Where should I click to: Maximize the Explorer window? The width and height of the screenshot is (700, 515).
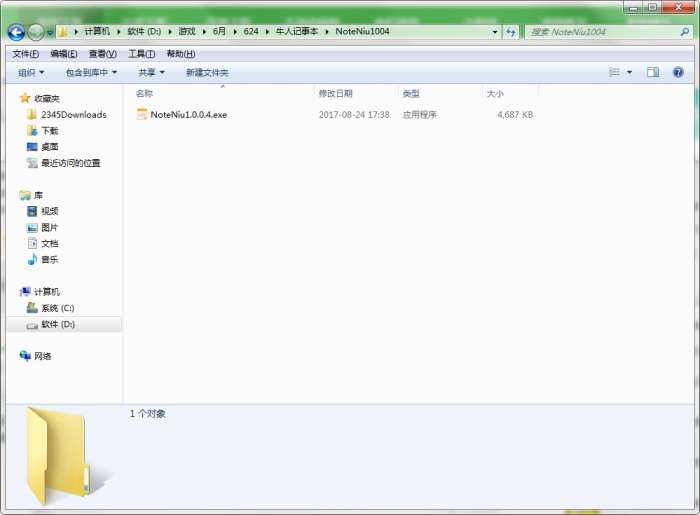652,8
